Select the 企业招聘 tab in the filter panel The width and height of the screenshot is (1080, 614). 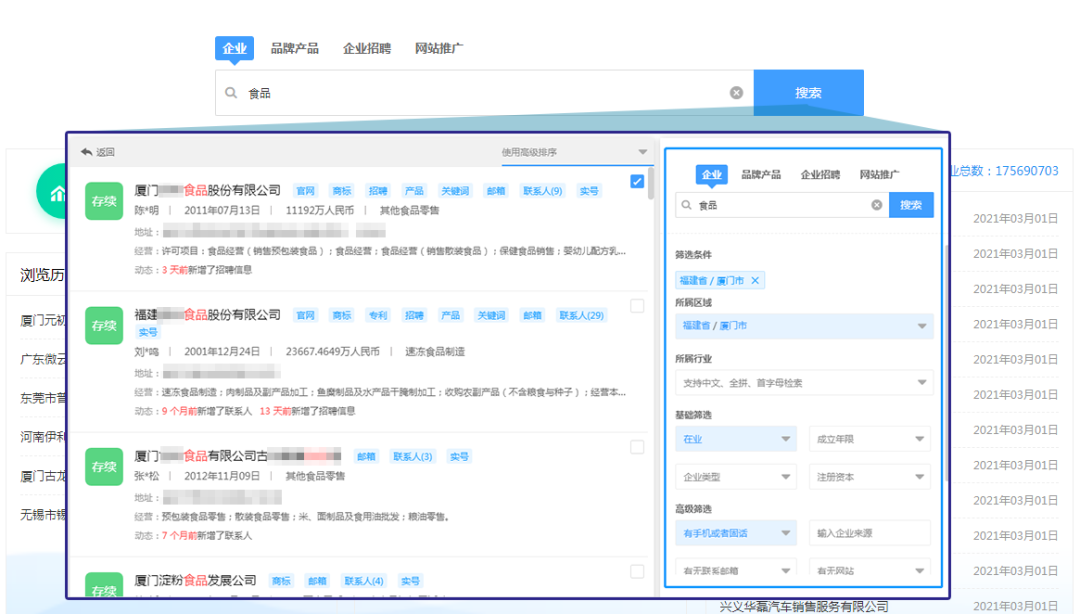point(820,174)
